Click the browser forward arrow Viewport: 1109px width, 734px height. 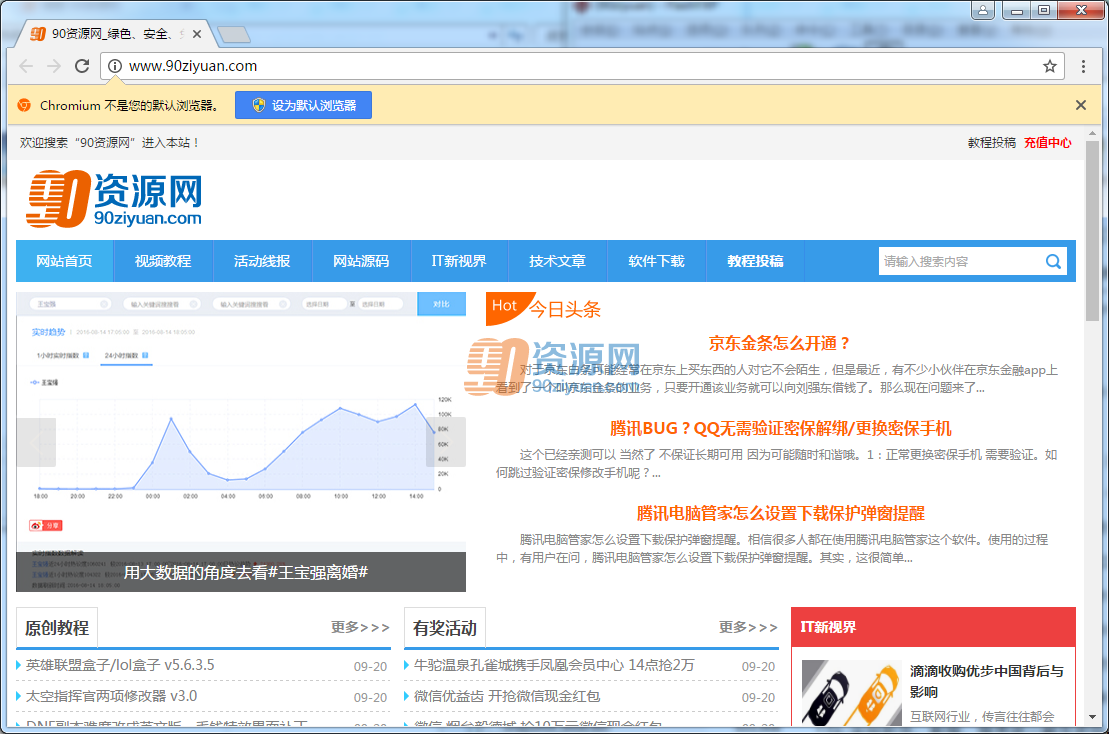coord(54,66)
